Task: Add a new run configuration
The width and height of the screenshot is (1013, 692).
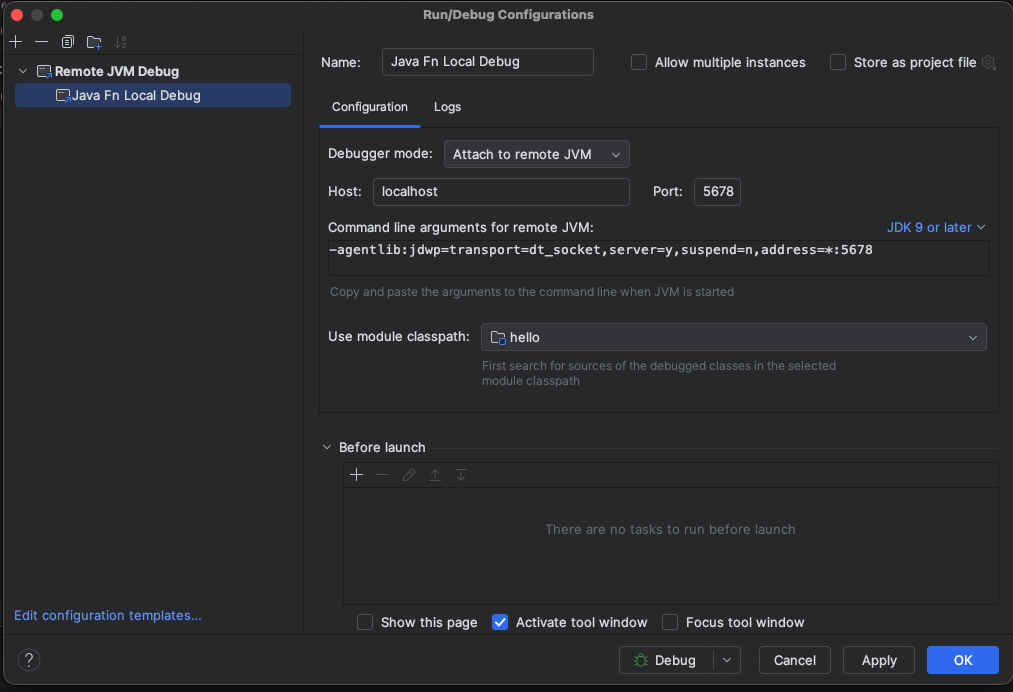Action: [x=16, y=42]
